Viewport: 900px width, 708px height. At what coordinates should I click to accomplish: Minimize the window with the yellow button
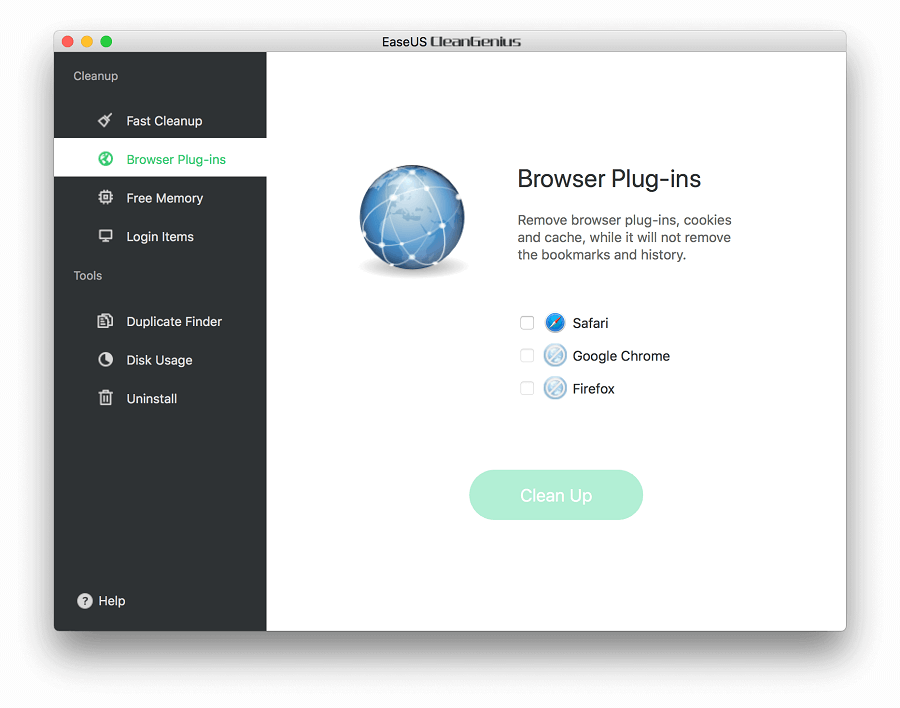point(87,41)
